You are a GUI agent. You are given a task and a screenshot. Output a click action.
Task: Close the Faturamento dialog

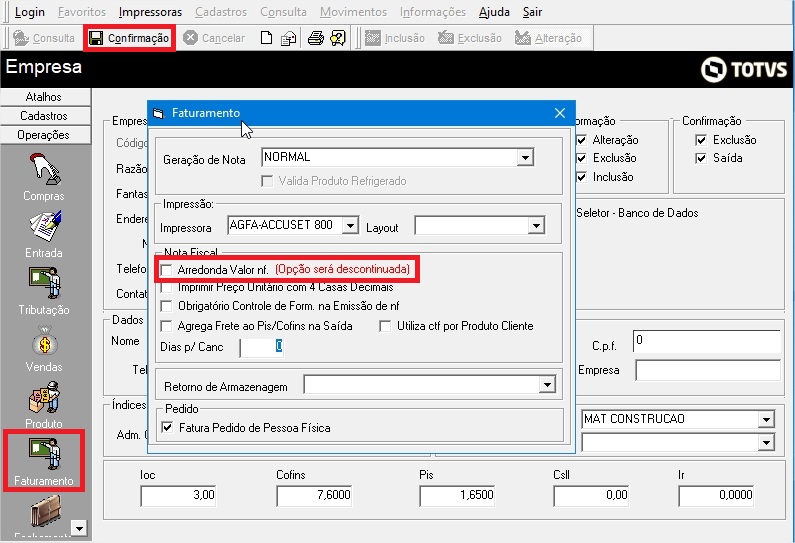560,113
